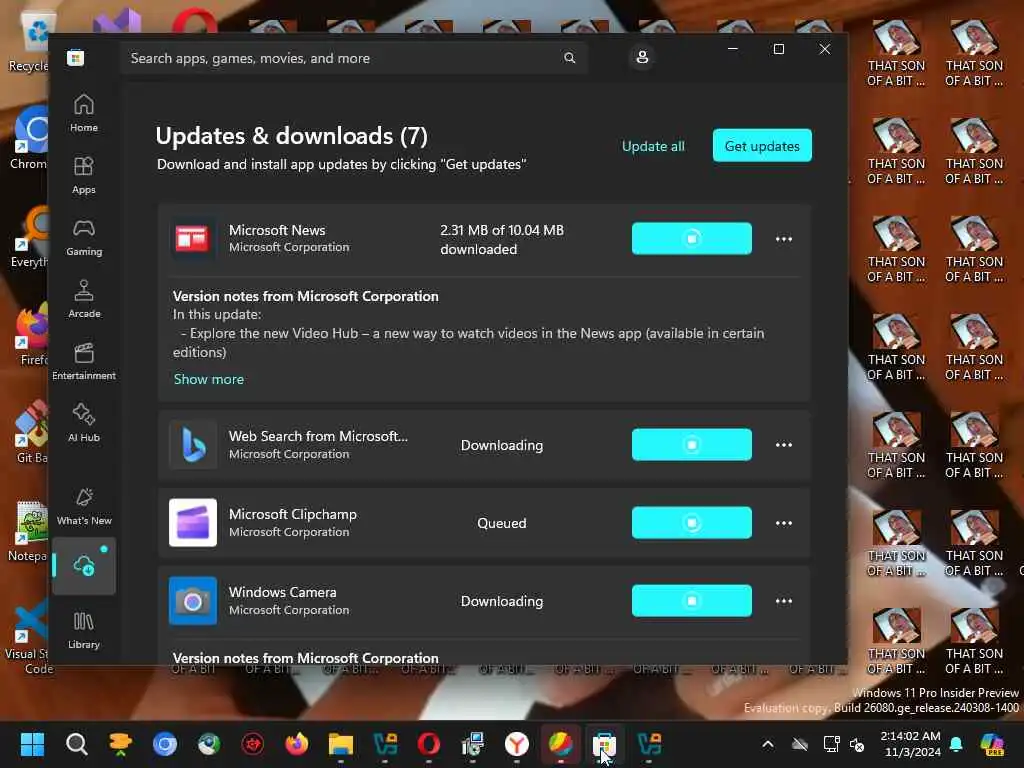Stop the Web Search from Microsoft download
The image size is (1024, 768).
(692, 445)
